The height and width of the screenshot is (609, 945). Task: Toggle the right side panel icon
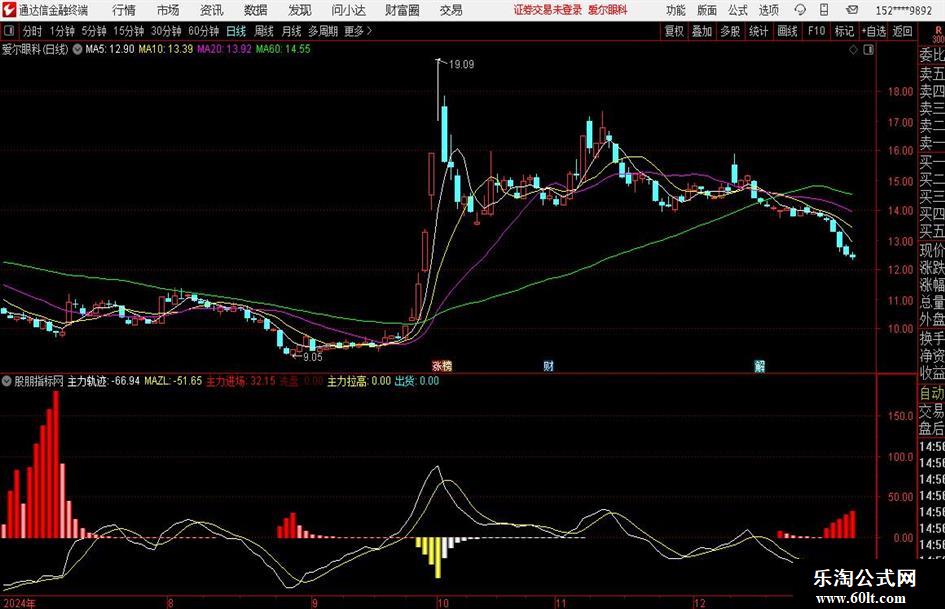coord(868,50)
